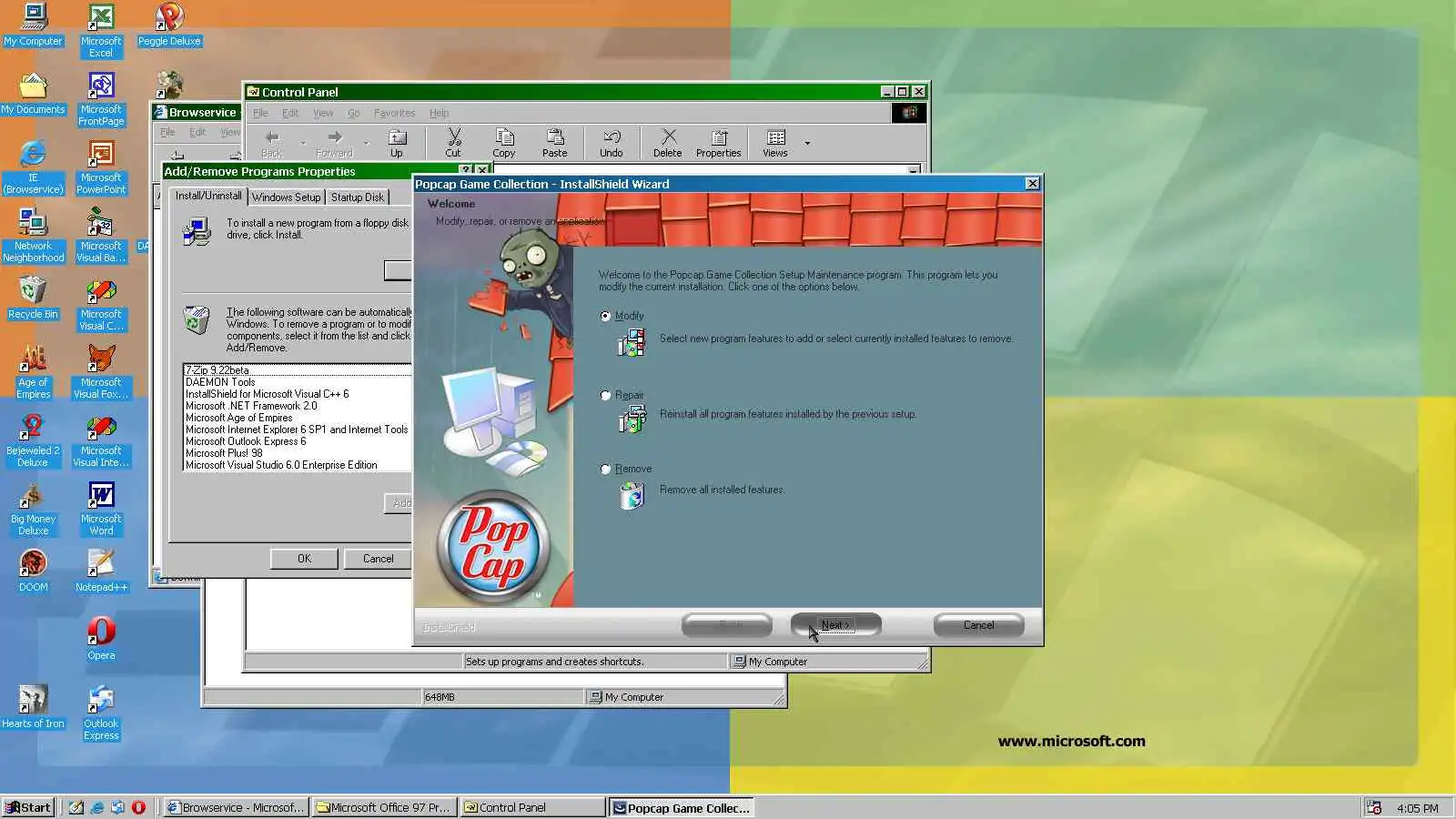Switch to Control Panel taskbar button

click(532, 807)
